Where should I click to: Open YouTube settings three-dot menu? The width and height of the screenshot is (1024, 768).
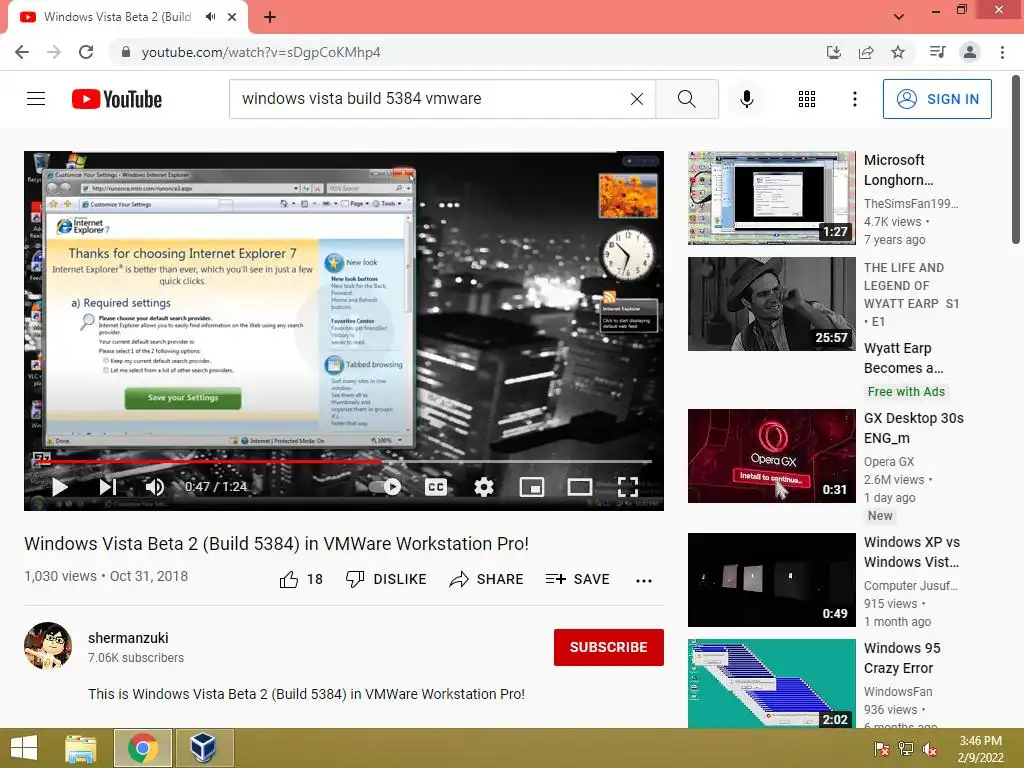pyautogui.click(x=854, y=99)
